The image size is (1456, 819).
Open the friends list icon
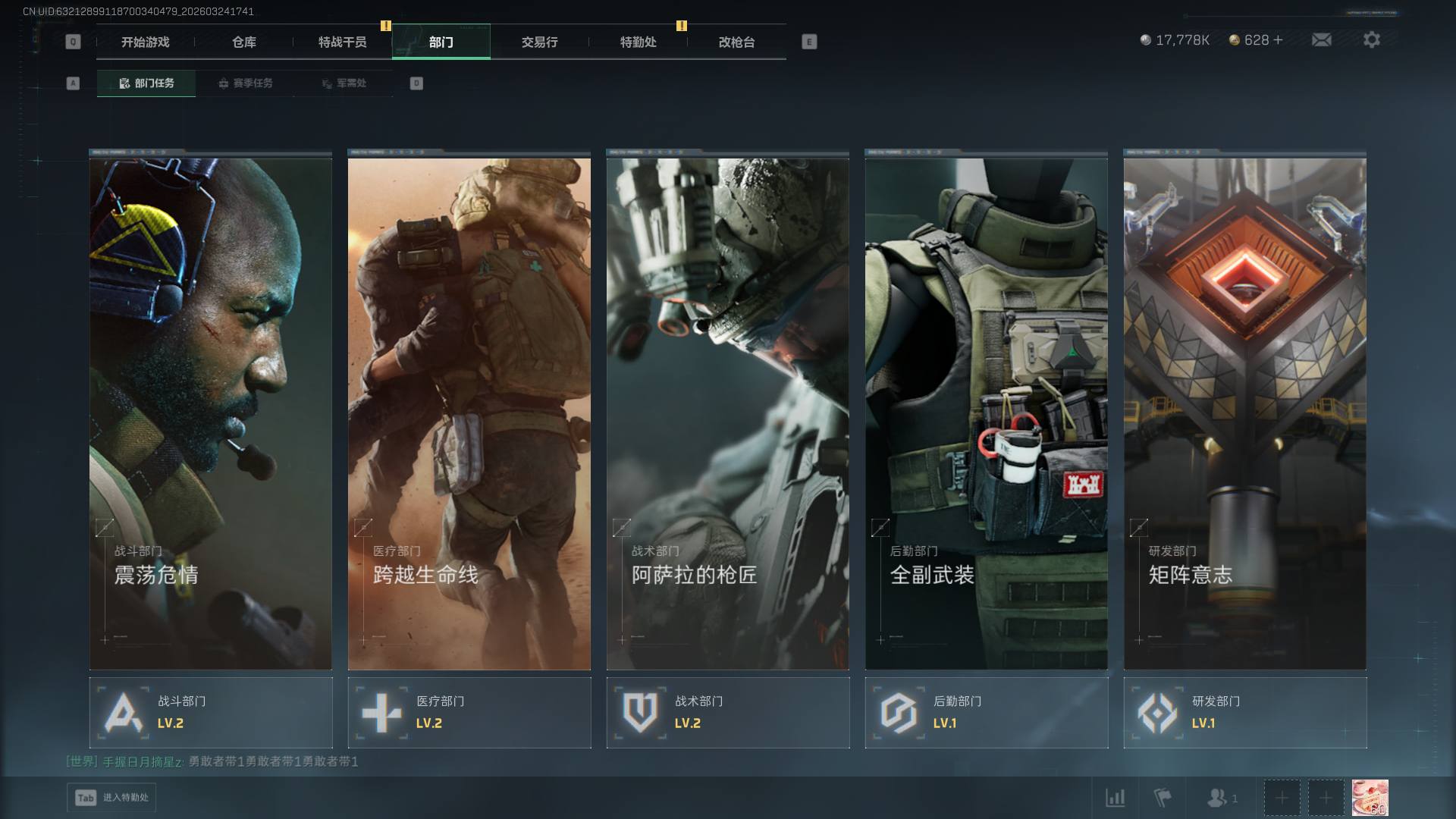(x=1217, y=798)
